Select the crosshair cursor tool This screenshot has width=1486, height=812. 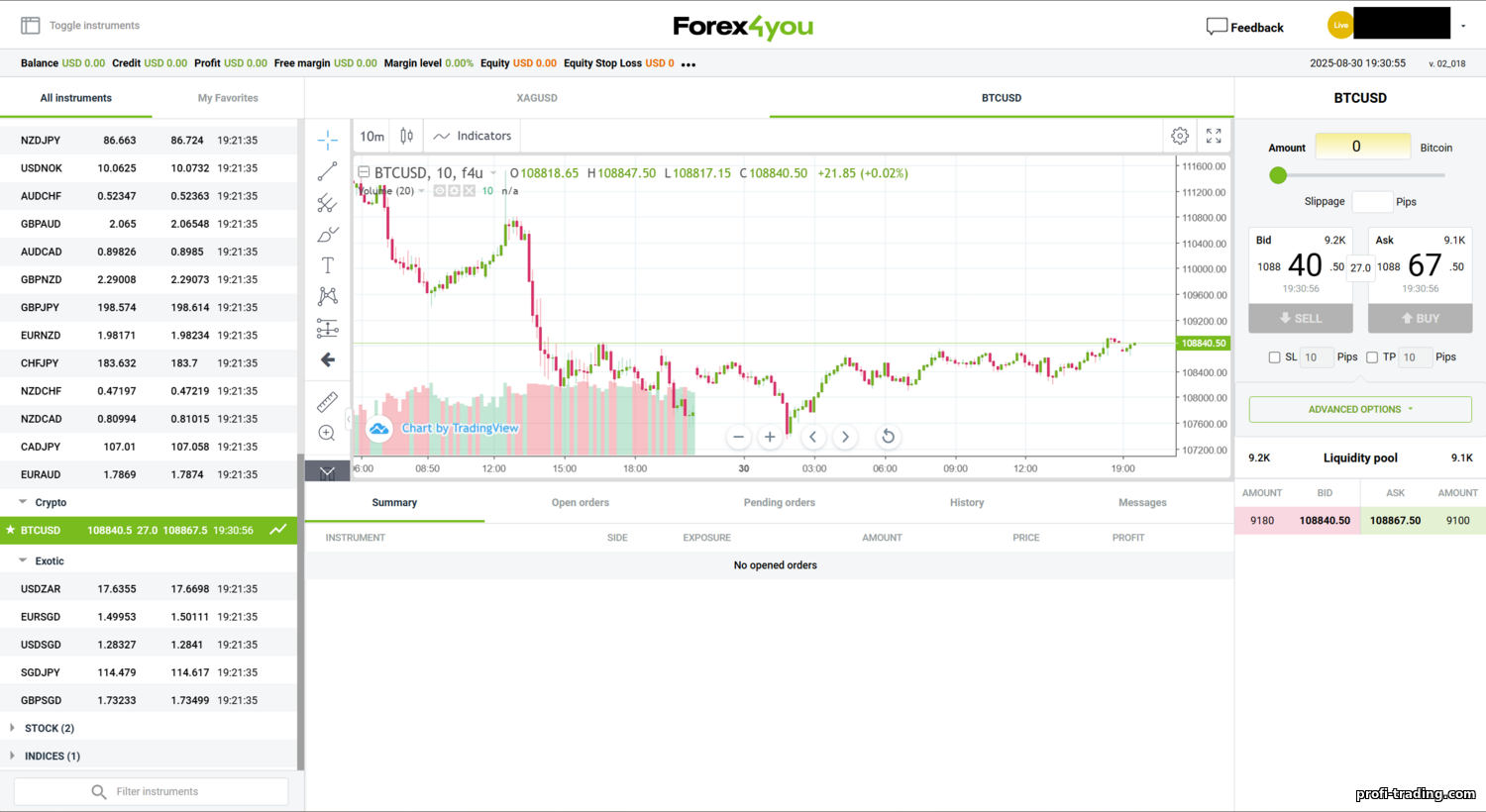[x=327, y=140]
